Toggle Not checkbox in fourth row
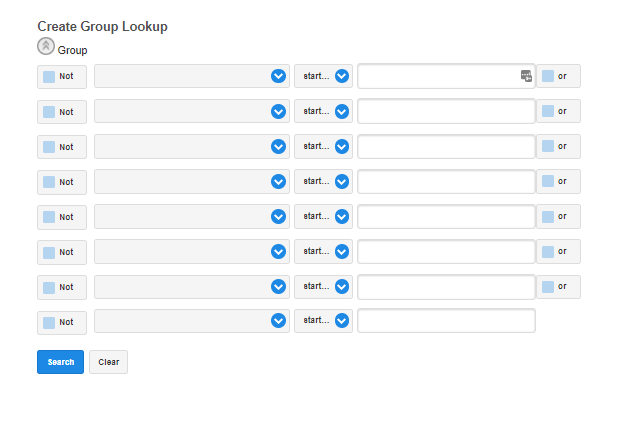This screenshot has width=644, height=424. pyautogui.click(x=49, y=181)
